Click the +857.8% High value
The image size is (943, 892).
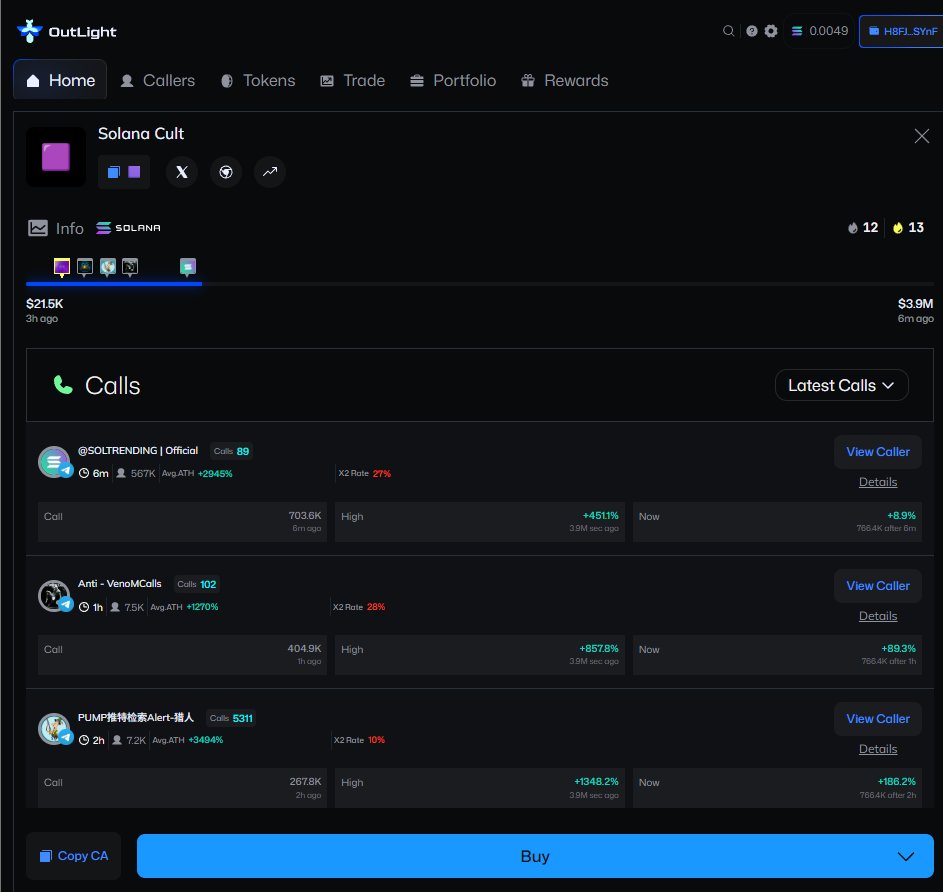point(598,648)
